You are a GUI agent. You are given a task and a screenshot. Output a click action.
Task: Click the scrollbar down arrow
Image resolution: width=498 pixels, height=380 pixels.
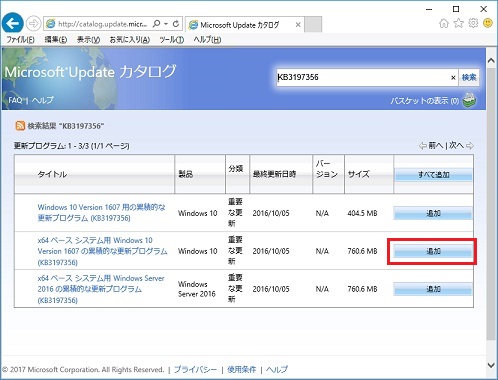[491, 366]
